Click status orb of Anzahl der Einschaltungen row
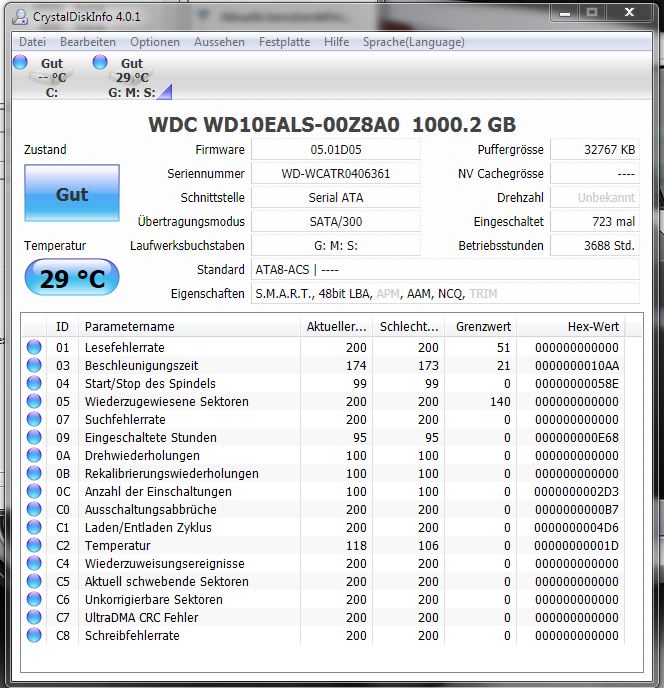664x688 pixels. 34,491
